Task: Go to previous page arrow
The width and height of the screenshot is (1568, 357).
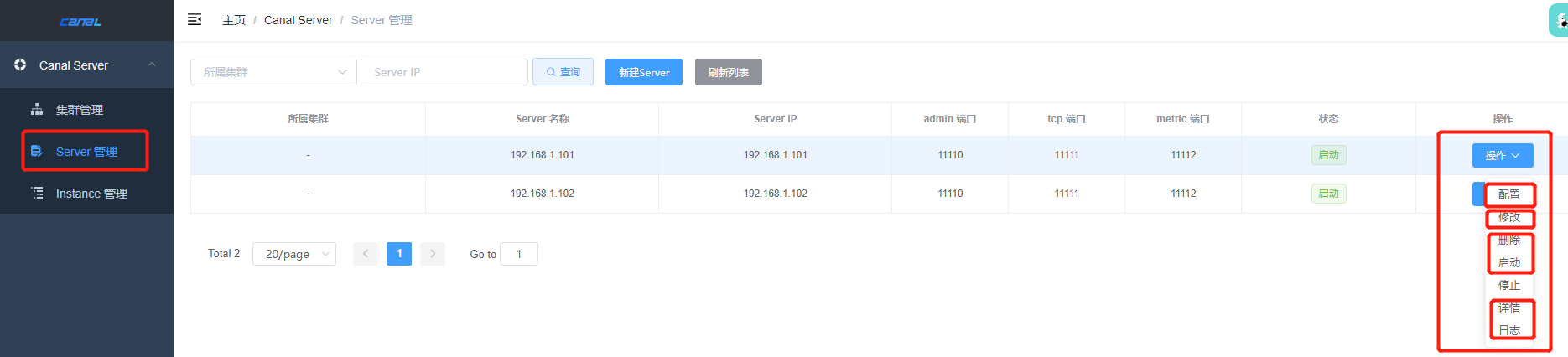Action: click(366, 254)
